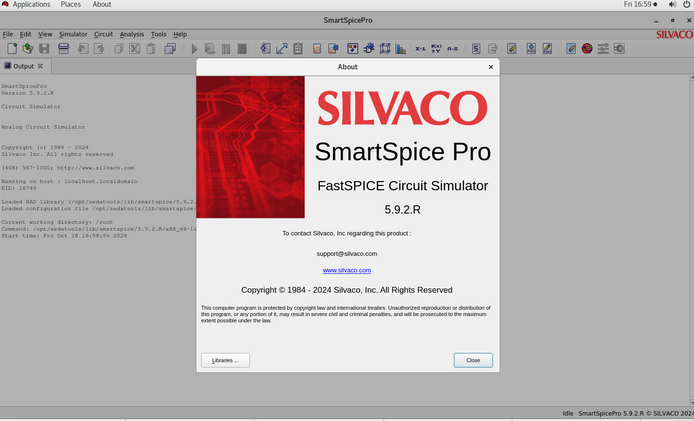This screenshot has width=694, height=421.
Task: Click the A=B toolbar icon
Action: click(x=452, y=49)
